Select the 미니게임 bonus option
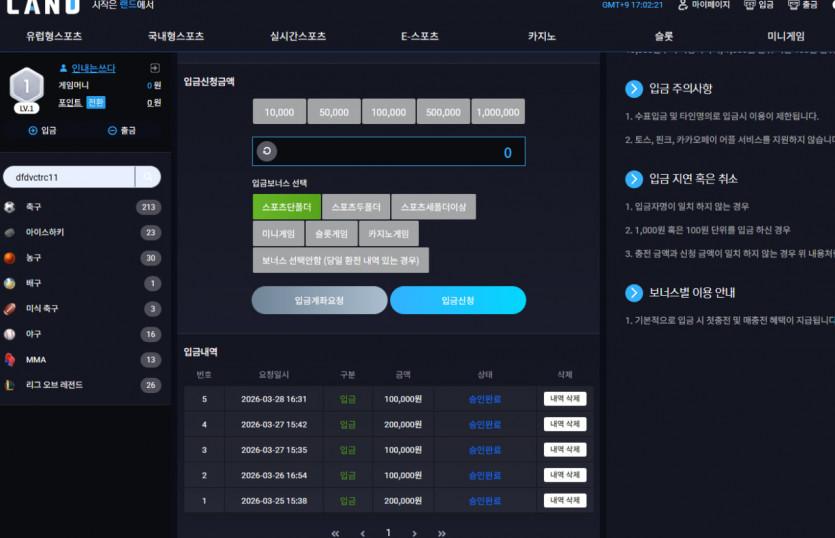The image size is (835, 538). click(x=279, y=234)
